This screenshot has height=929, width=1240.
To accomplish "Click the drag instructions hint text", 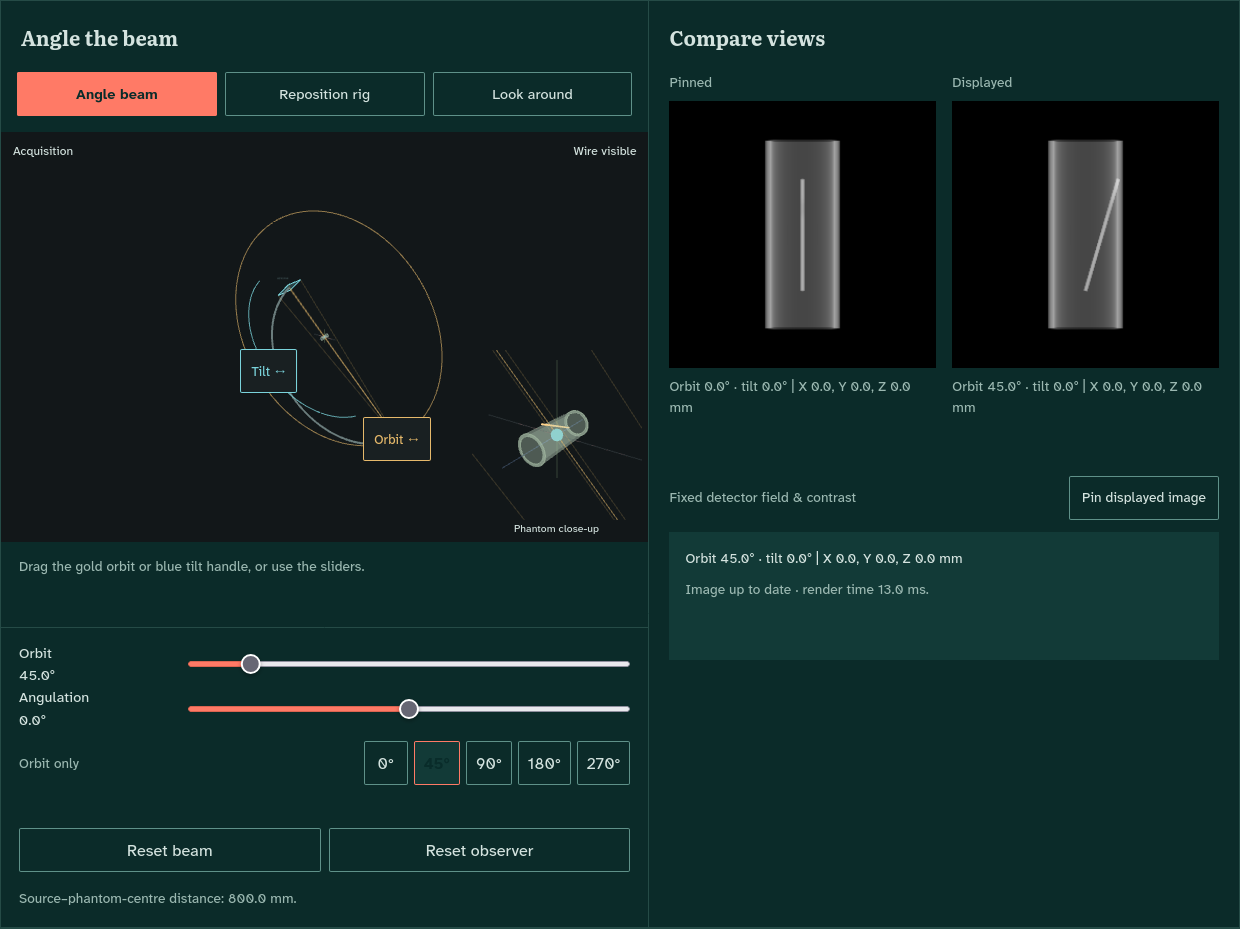I will [192, 566].
